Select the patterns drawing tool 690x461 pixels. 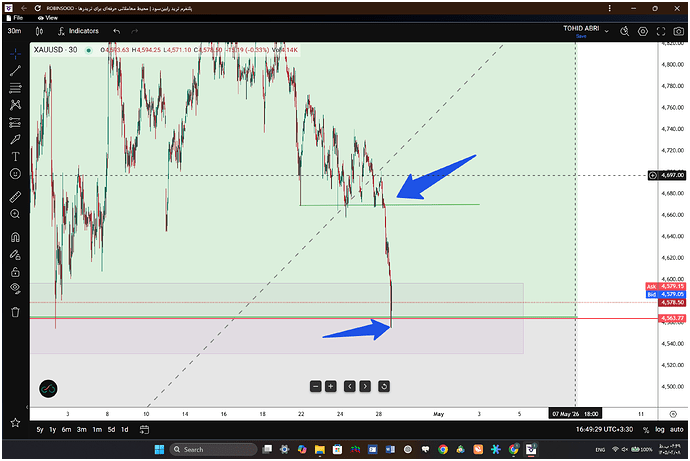pyautogui.click(x=15, y=105)
